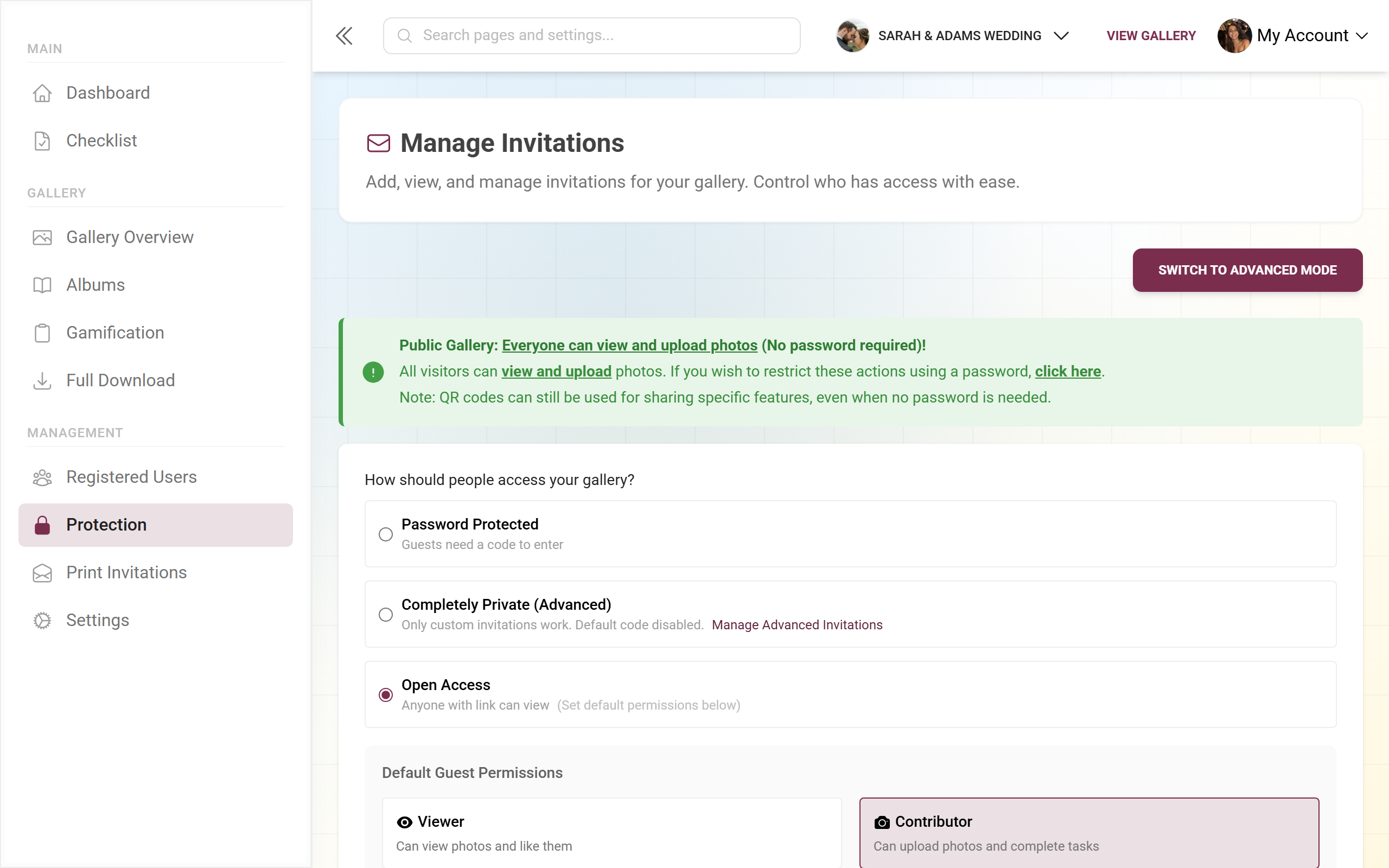
Task: Select Completely Private (Advanced) radio button
Action: tap(386, 615)
